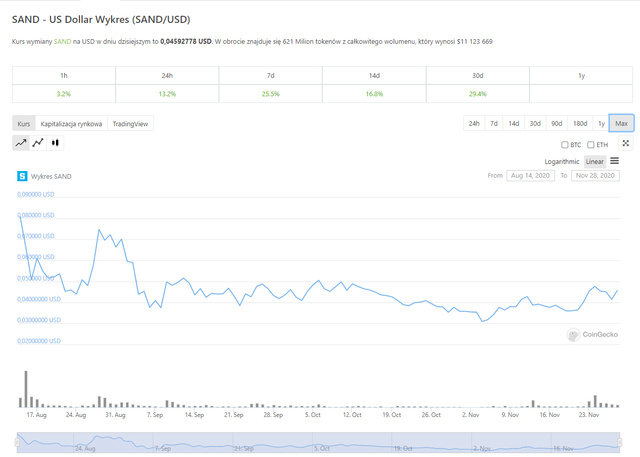
Task: Switch chart scale to Logarithmic
Action: point(562,162)
